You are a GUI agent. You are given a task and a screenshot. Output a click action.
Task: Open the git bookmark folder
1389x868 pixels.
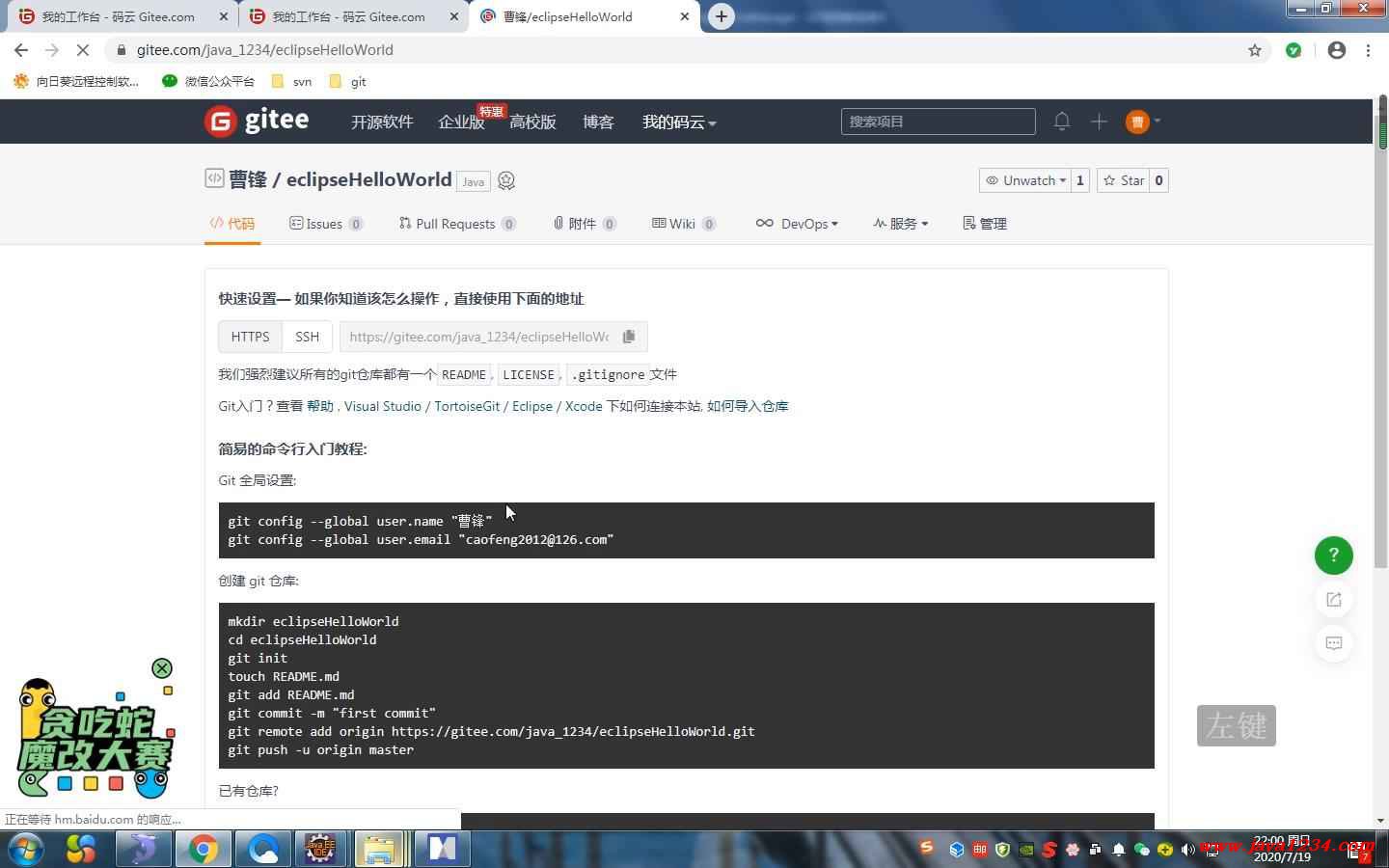[347, 81]
